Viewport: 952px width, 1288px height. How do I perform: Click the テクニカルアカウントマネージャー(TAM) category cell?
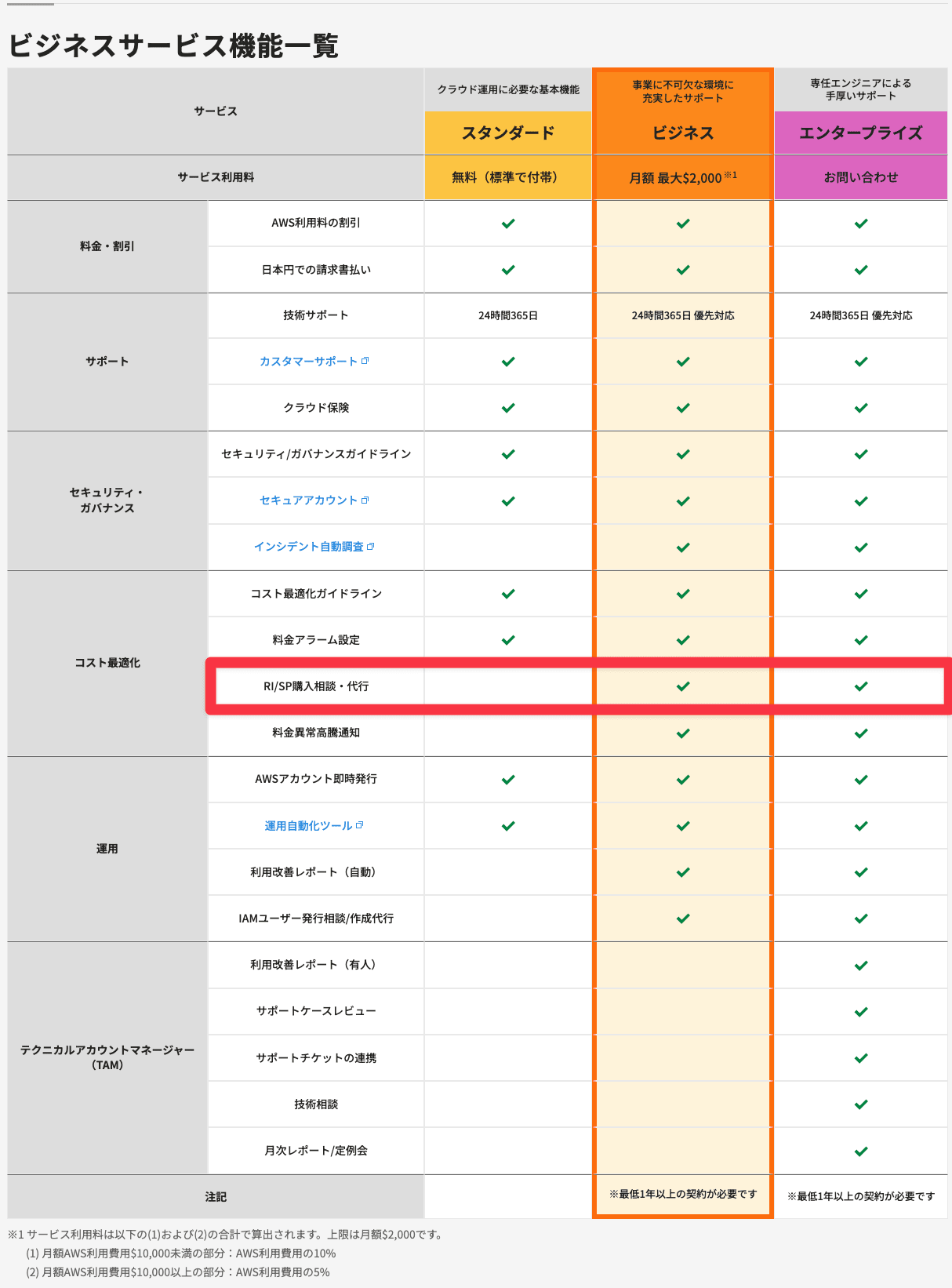[107, 1057]
